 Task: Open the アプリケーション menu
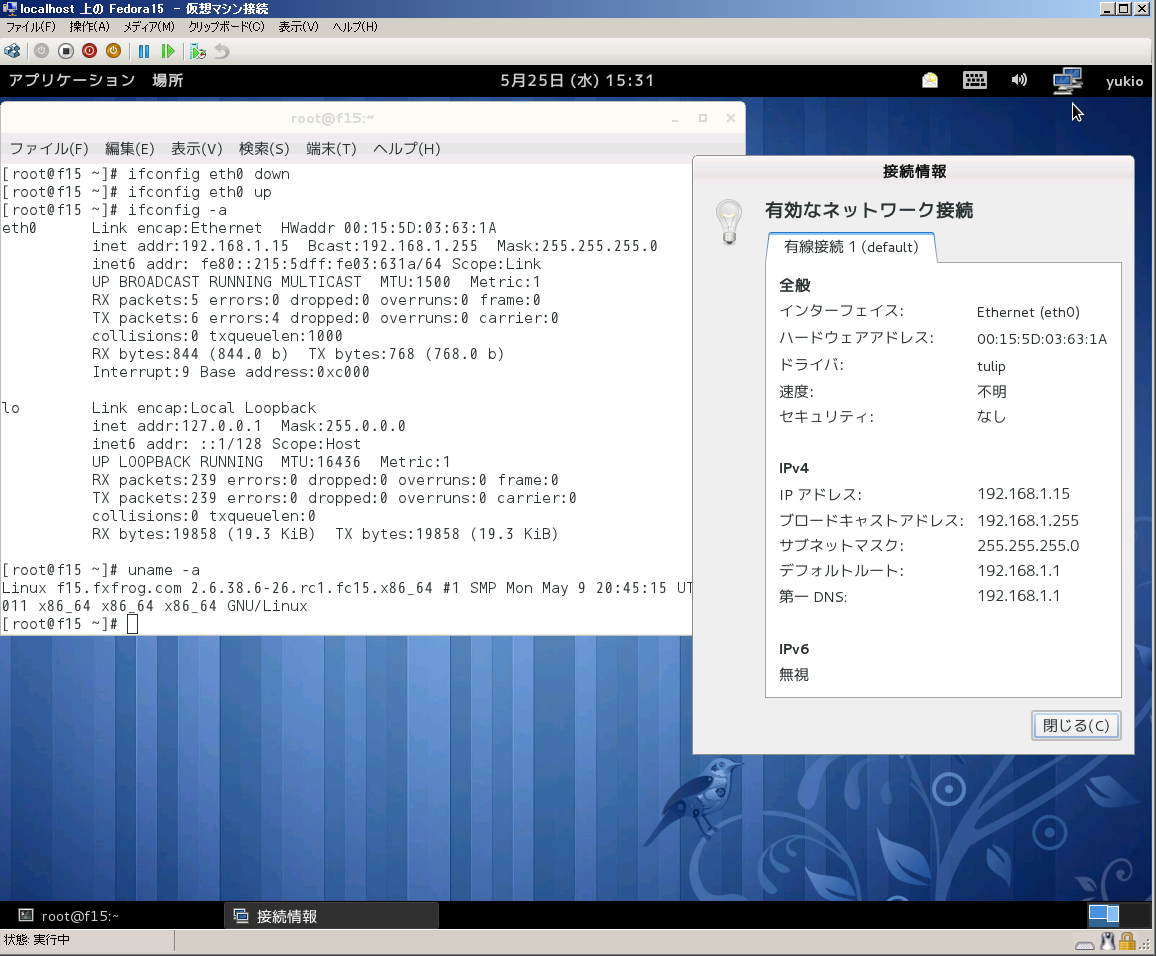(x=72, y=81)
